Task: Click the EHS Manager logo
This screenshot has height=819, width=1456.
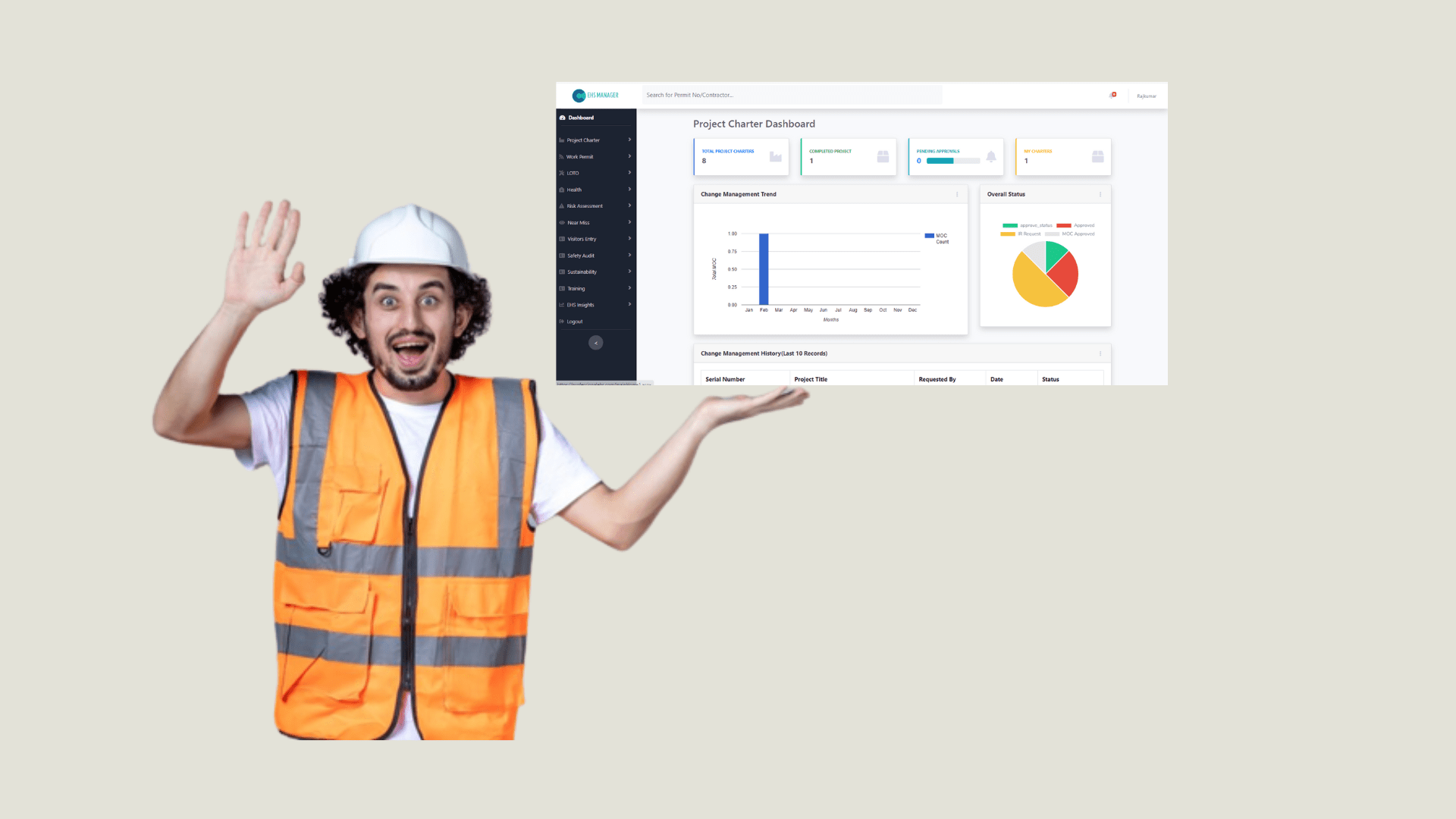Action: [x=595, y=96]
